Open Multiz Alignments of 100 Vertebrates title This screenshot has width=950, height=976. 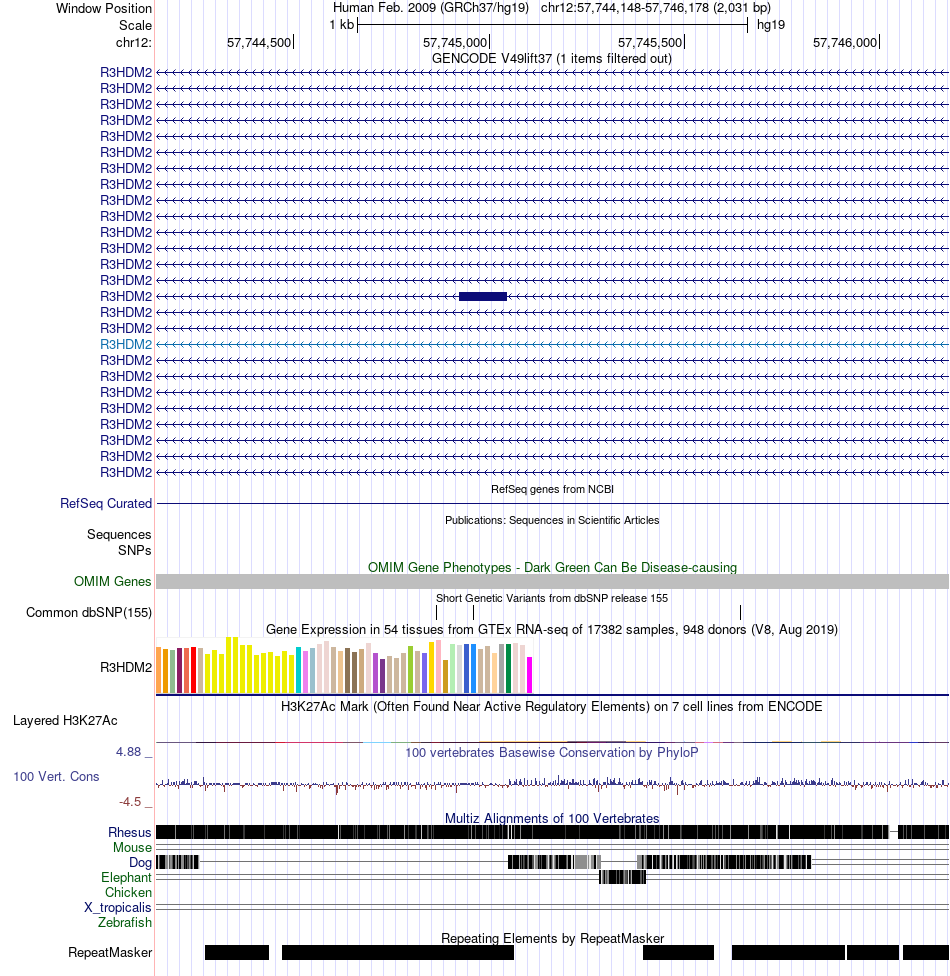552,819
